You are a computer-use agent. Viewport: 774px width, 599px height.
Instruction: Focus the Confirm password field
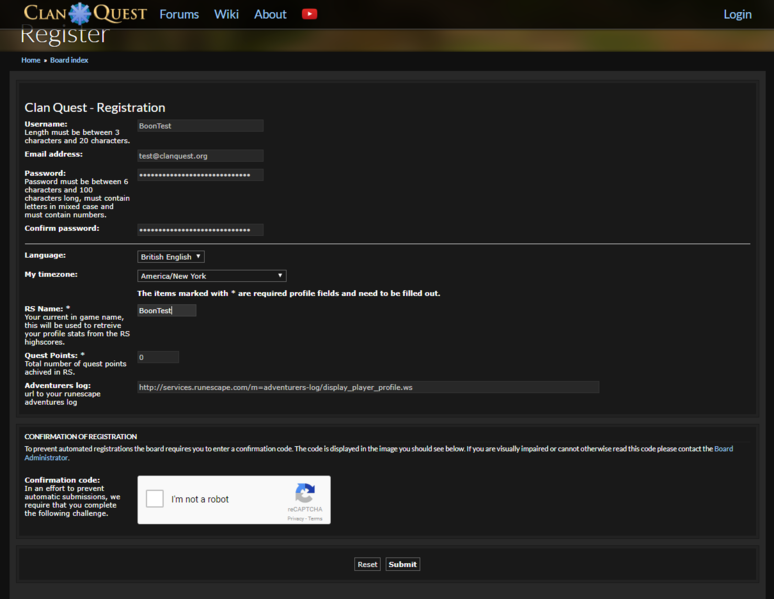tap(200, 230)
